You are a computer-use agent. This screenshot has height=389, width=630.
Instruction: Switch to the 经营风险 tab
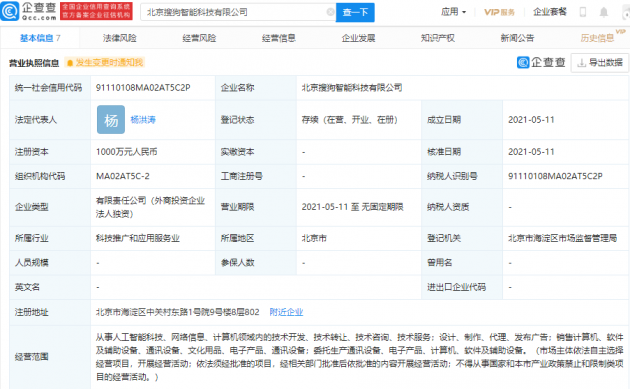click(199, 38)
